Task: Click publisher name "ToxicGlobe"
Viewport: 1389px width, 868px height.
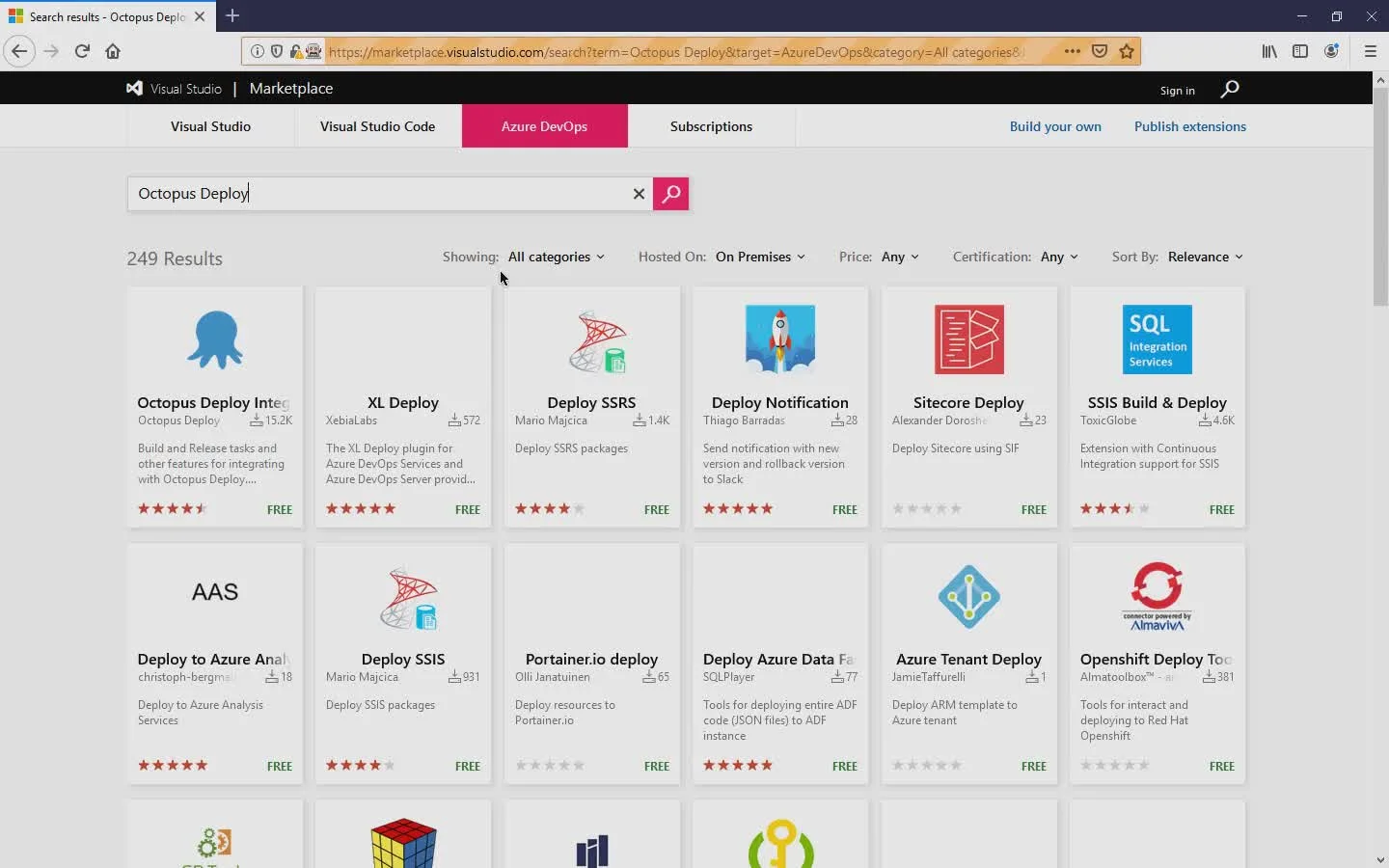Action: tap(1108, 420)
